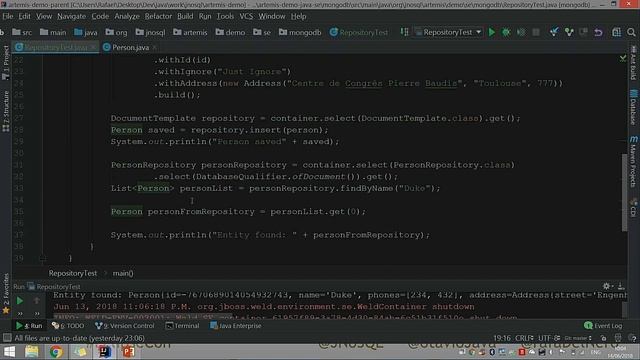Click the tool windows quick-access icon in status bar
This screenshot has height=360, width=640.
click(x=7, y=338)
